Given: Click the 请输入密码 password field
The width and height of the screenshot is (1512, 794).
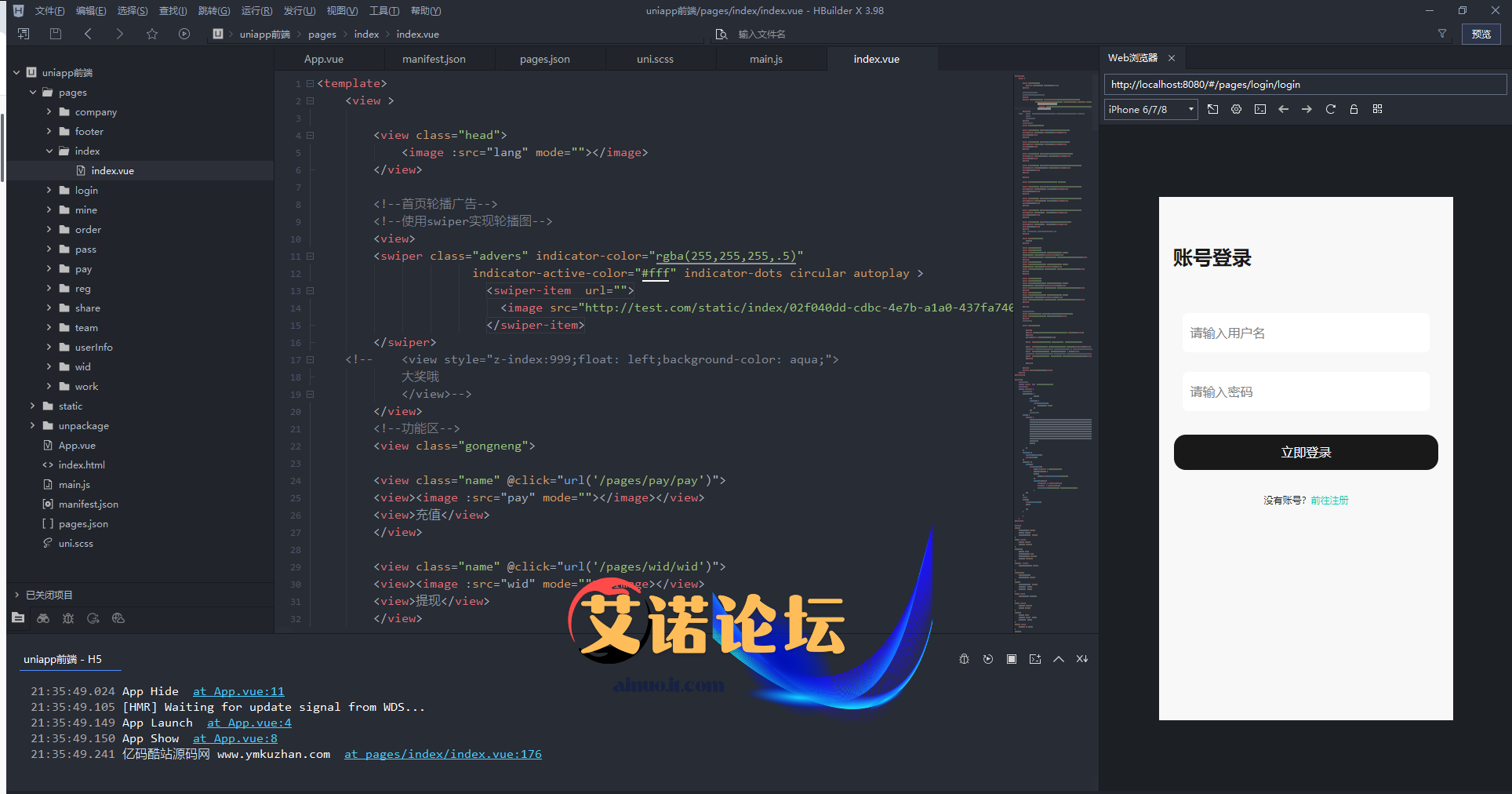Looking at the screenshot, I should tap(1306, 392).
